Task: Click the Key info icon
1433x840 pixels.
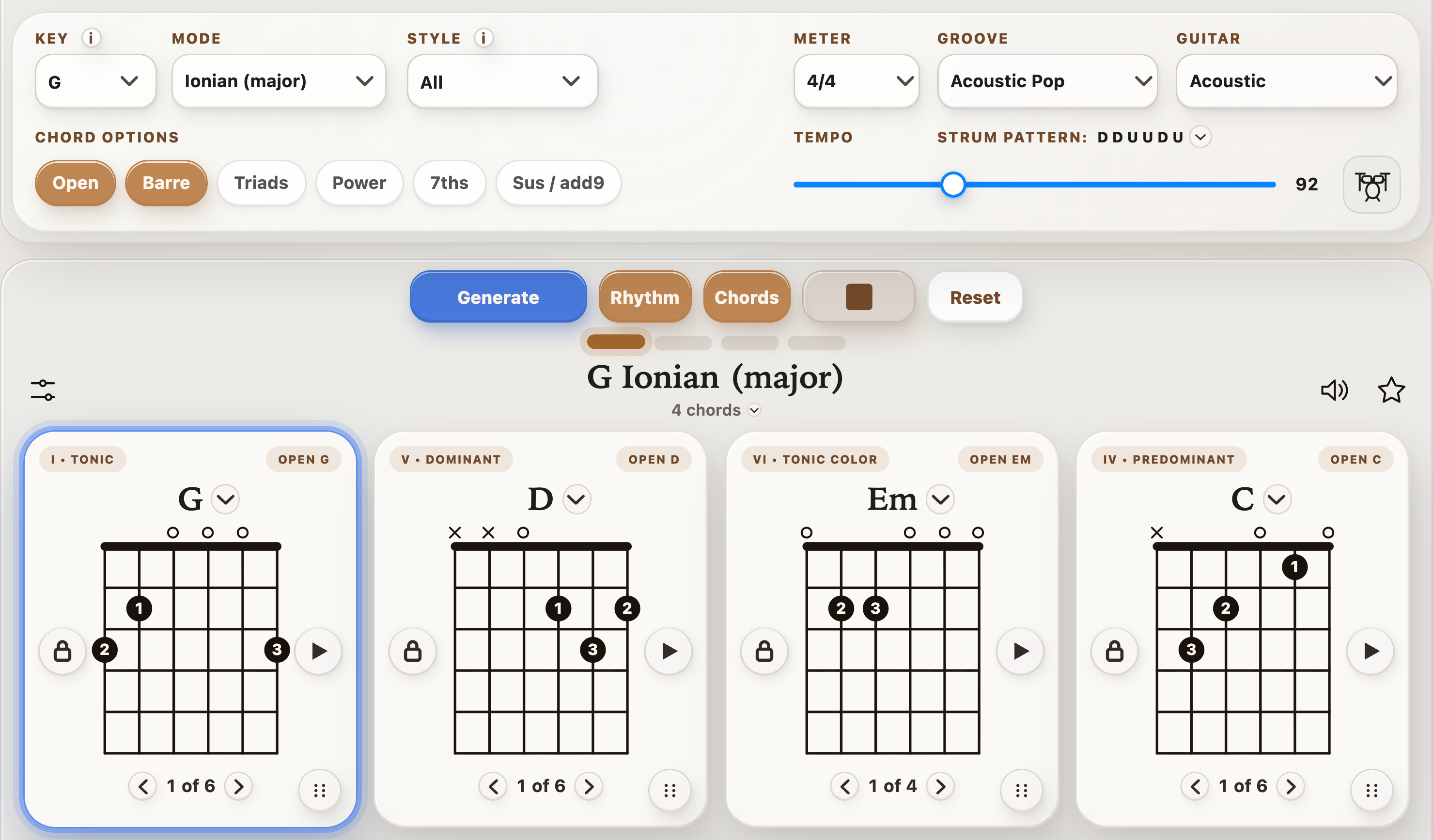Action: click(x=91, y=38)
